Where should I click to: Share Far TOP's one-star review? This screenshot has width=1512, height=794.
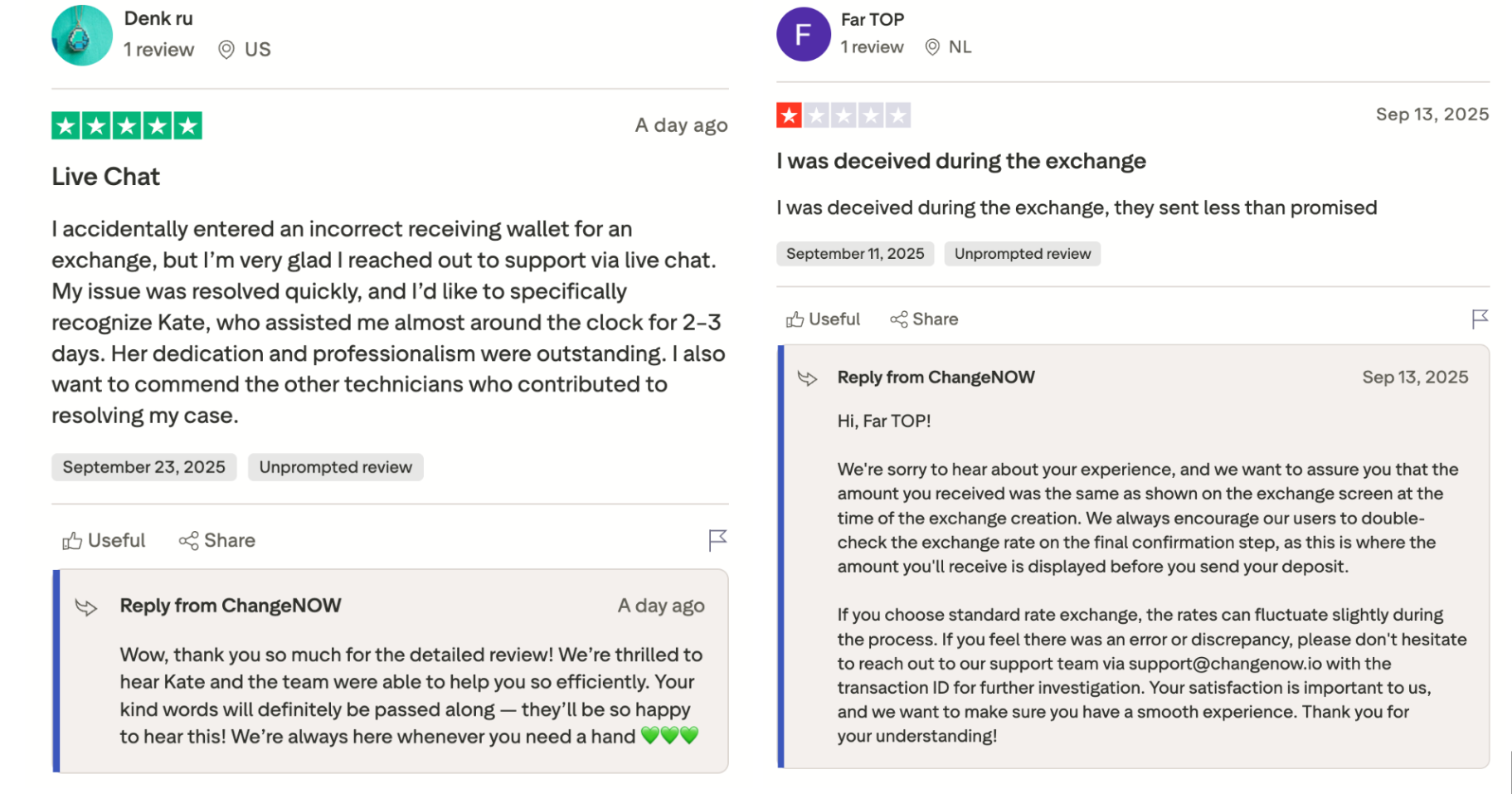pos(924,319)
